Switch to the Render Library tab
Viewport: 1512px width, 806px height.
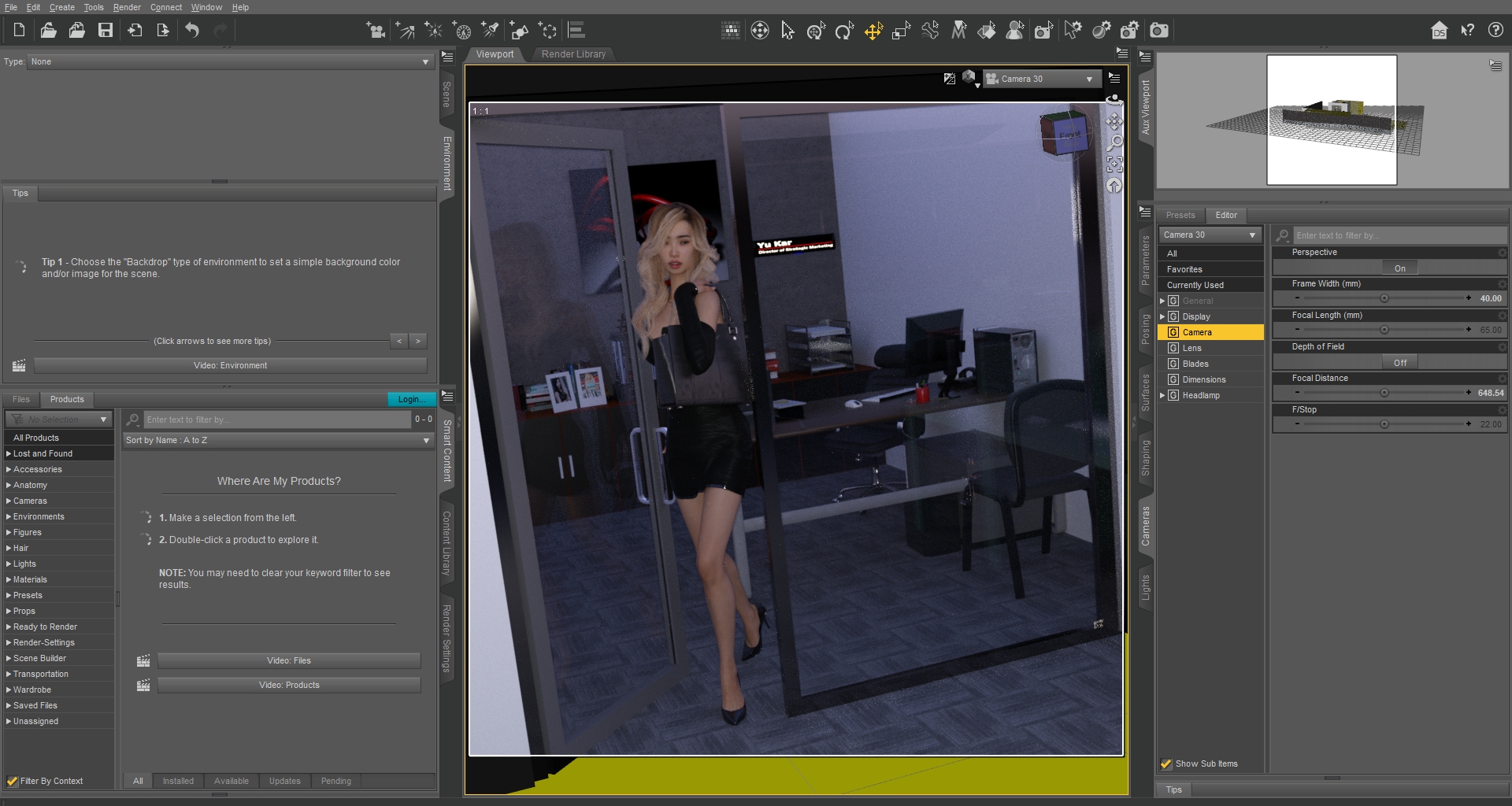[573, 54]
